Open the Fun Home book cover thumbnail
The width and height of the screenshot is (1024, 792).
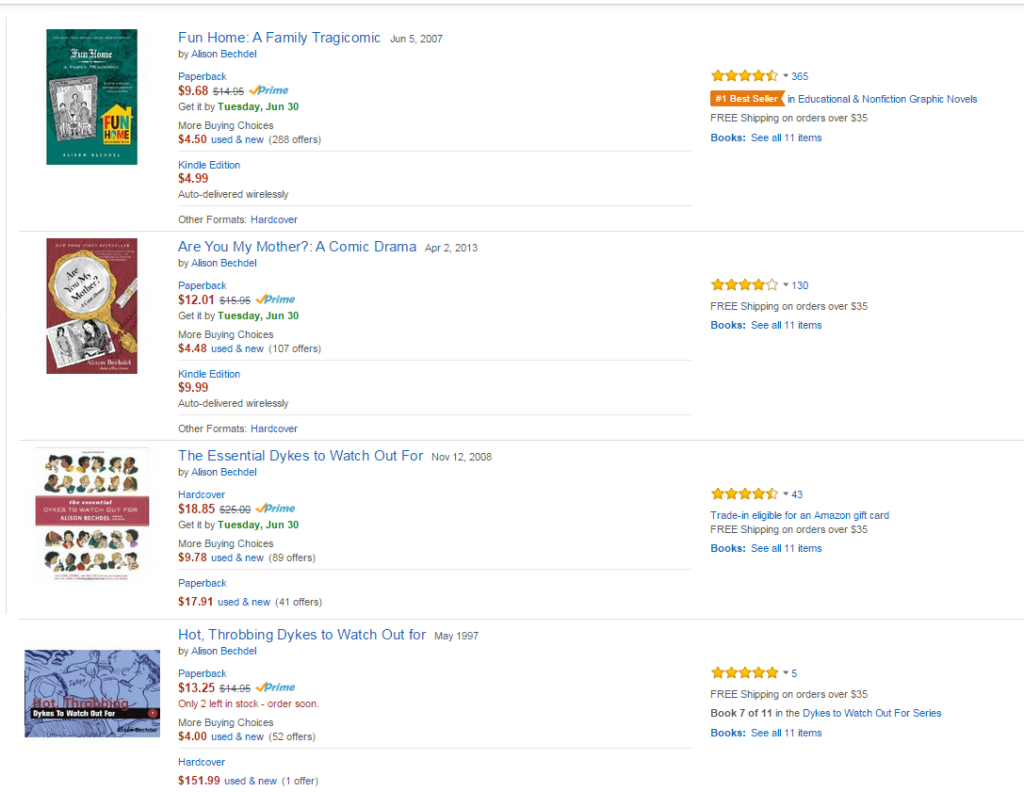pos(91,97)
